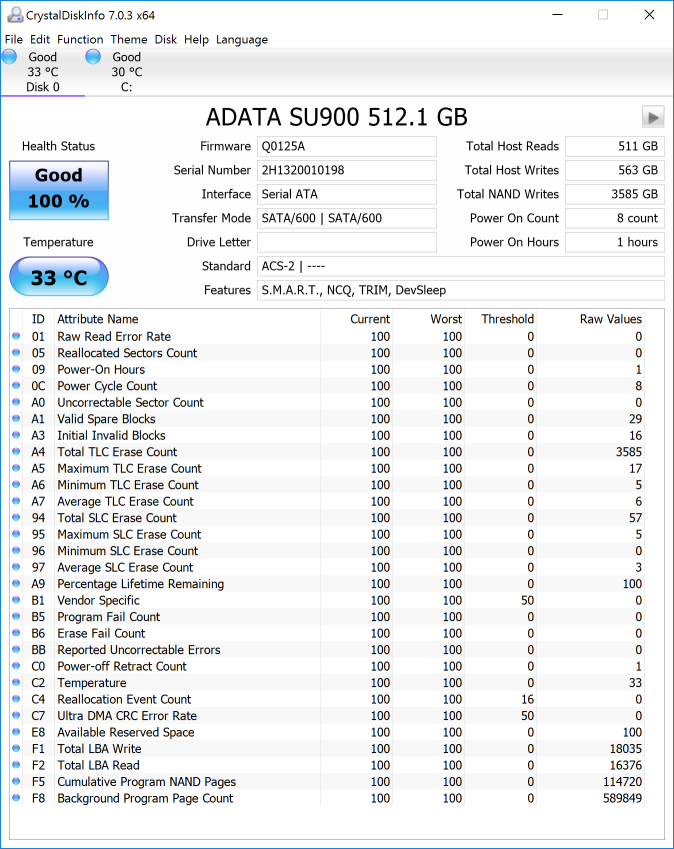Open the File menu
The image size is (674, 849).
[x=14, y=40]
